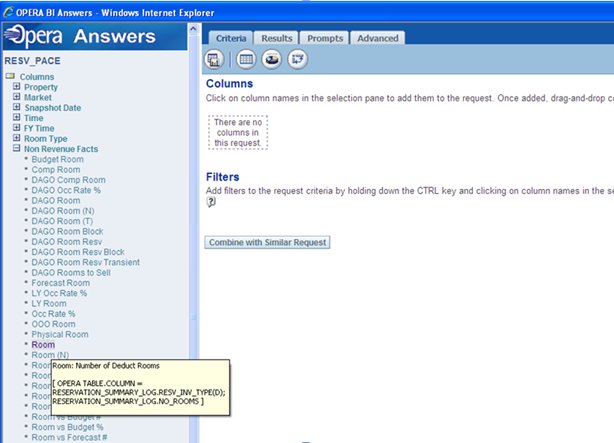614x443 pixels.
Task: Expand the FY Time folder
Action: [x=16, y=127]
